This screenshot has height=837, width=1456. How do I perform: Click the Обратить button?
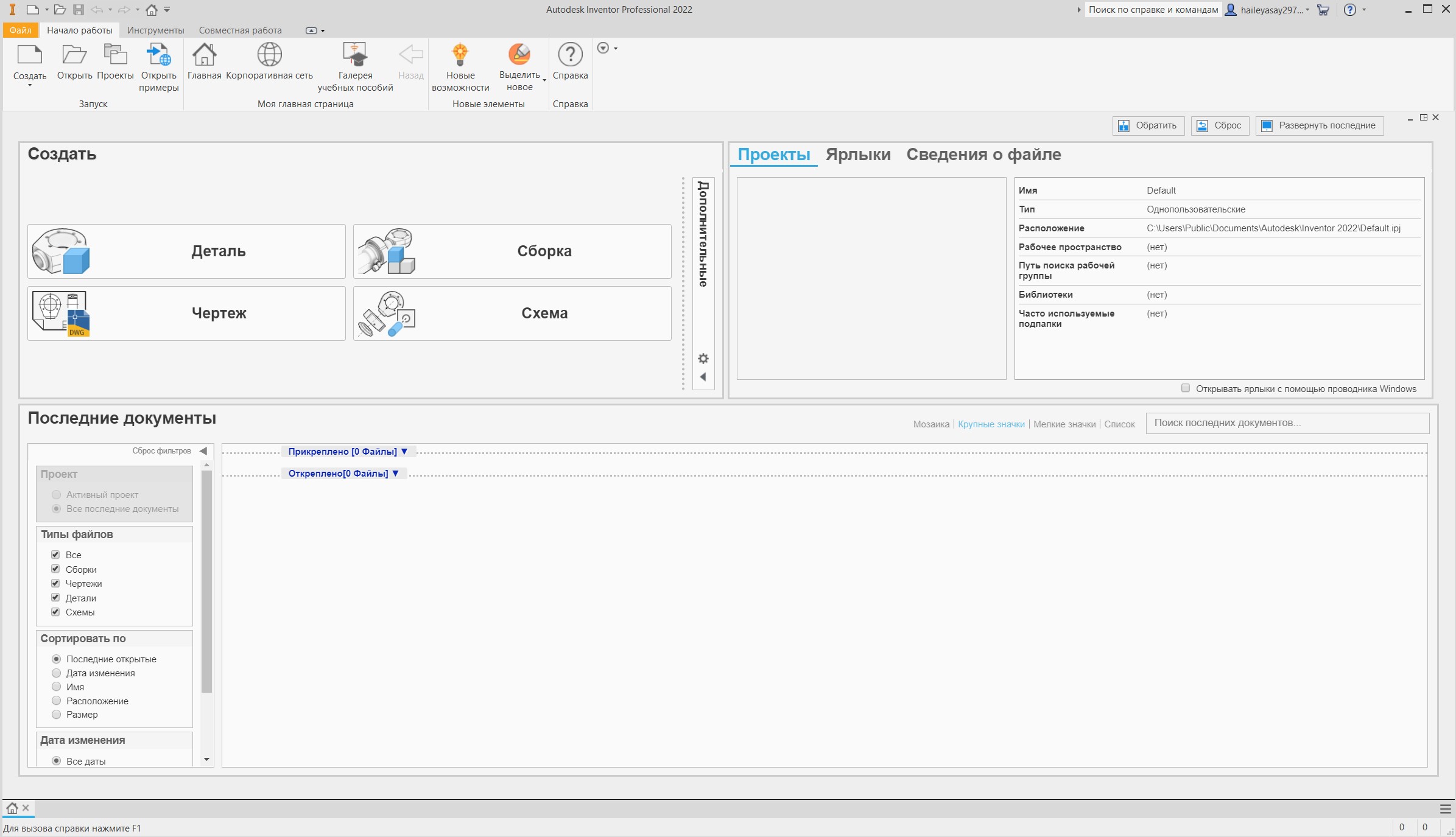tap(1148, 125)
